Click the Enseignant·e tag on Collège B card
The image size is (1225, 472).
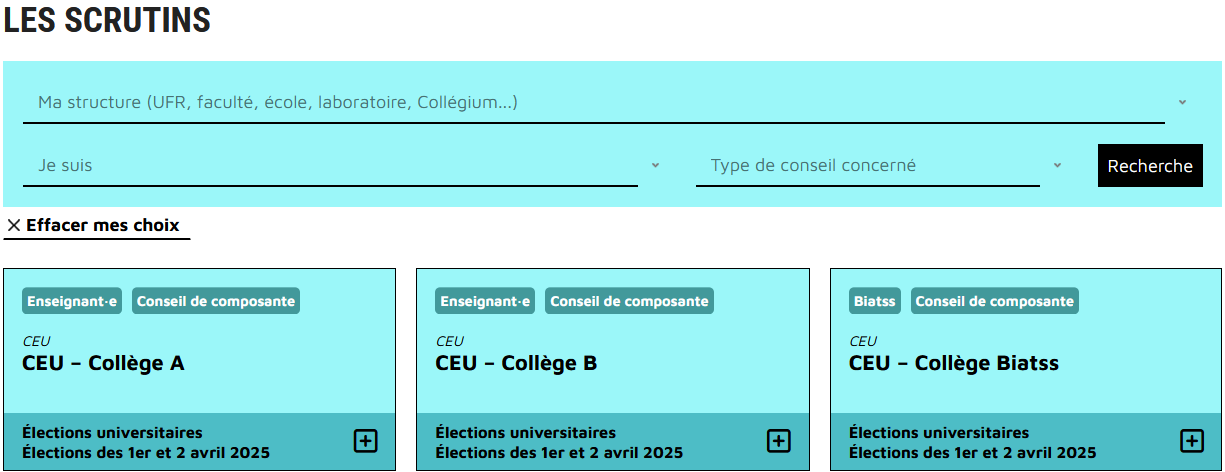click(x=485, y=301)
